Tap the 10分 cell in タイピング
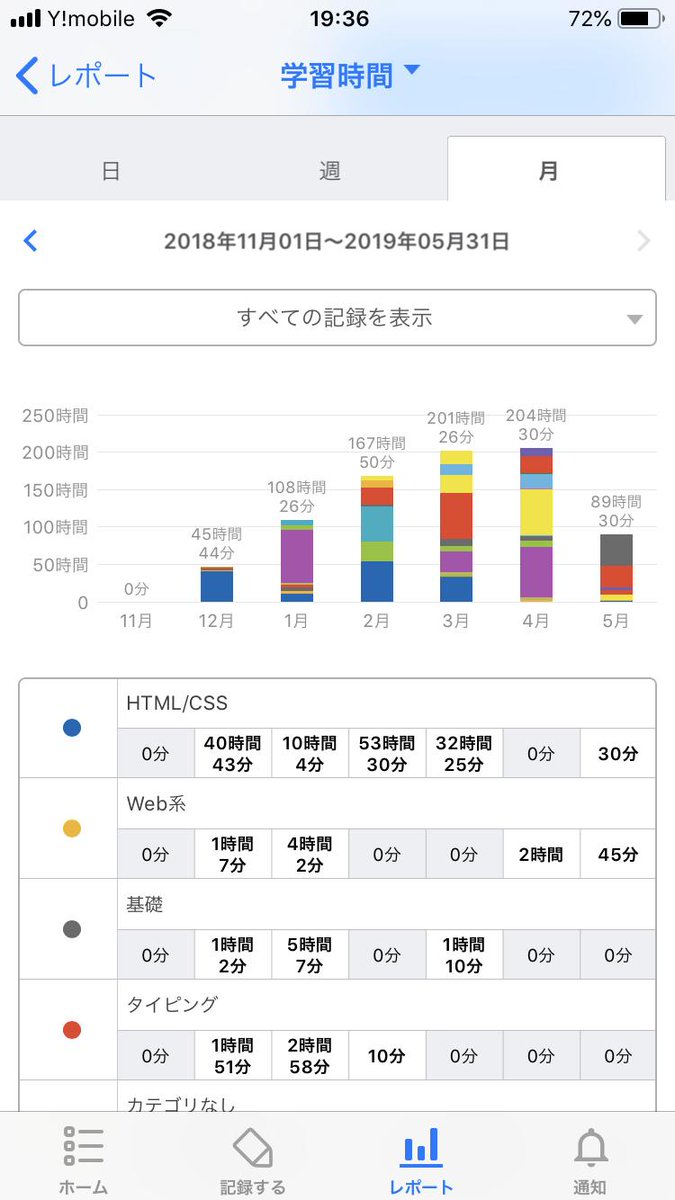The image size is (675, 1200). pyautogui.click(x=387, y=1055)
